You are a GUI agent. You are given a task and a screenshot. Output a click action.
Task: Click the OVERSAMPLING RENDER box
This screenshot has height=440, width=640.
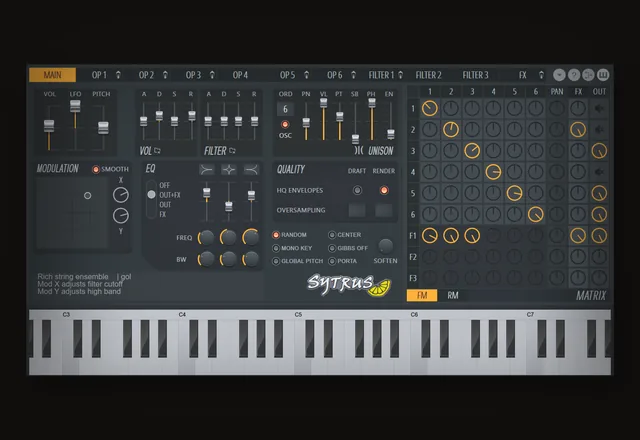[384, 210]
